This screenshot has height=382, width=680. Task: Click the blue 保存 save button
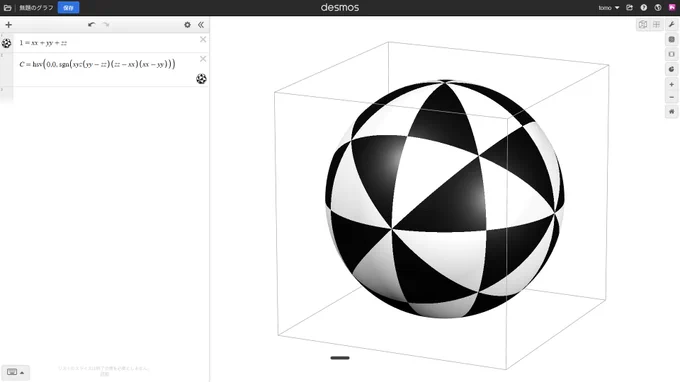pyautogui.click(x=69, y=8)
